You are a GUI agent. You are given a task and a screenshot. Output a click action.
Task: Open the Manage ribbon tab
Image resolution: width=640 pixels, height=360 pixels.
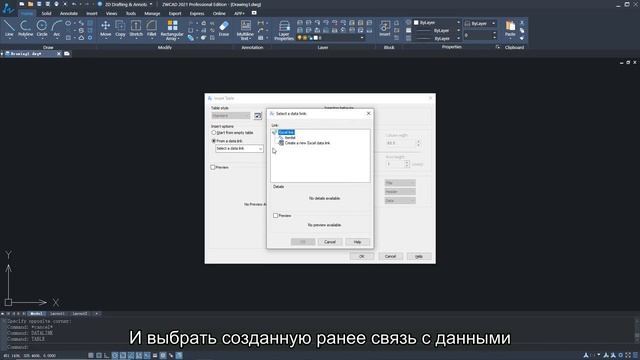(152, 13)
